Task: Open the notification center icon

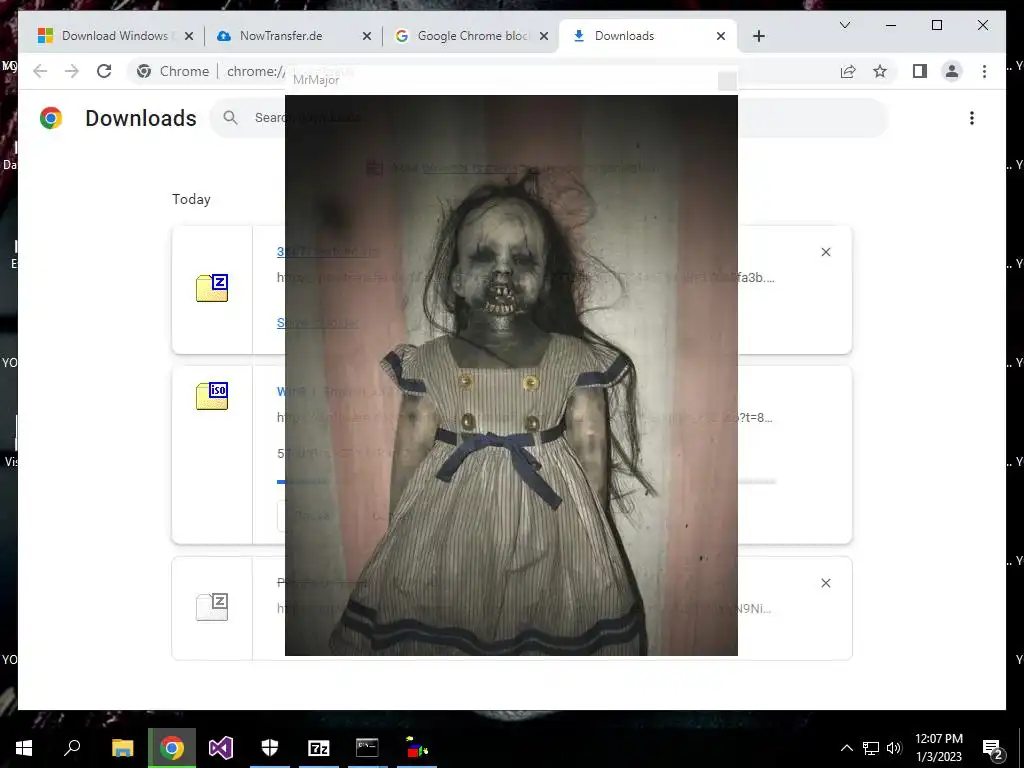Action: [993, 748]
